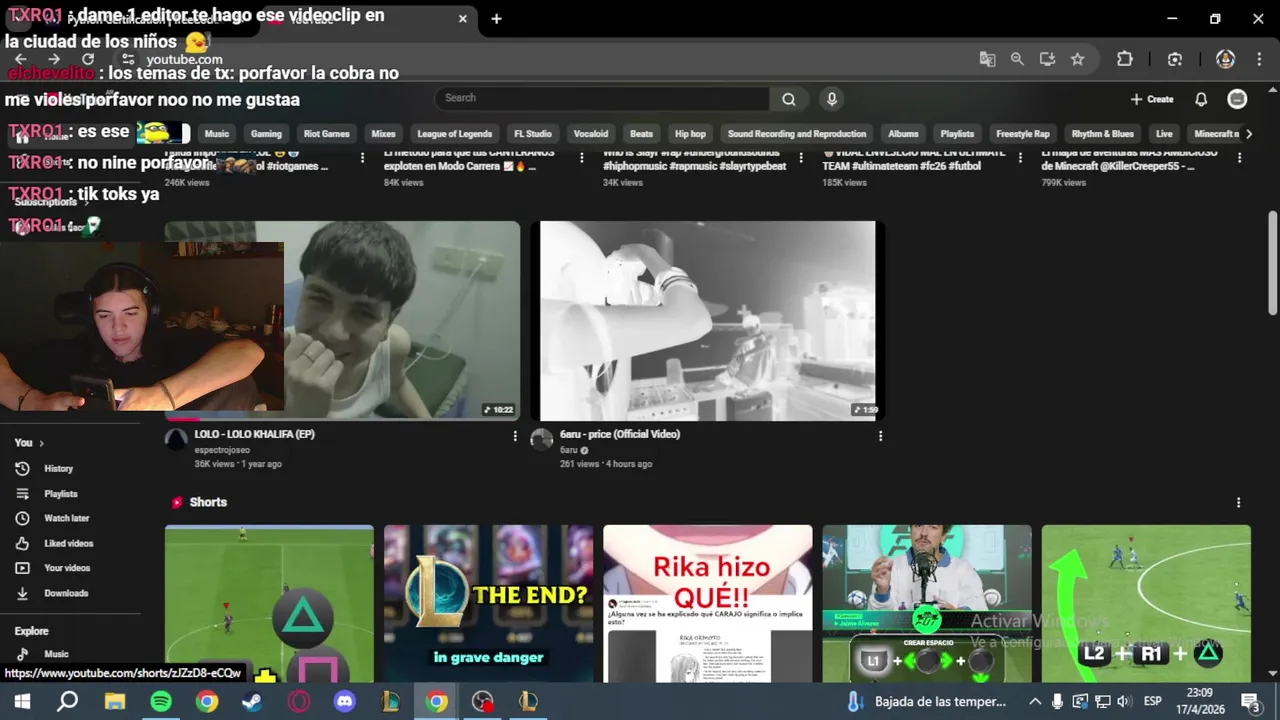Open the volume control in system tray
This screenshot has height=720, width=1280.
(x=1123, y=702)
